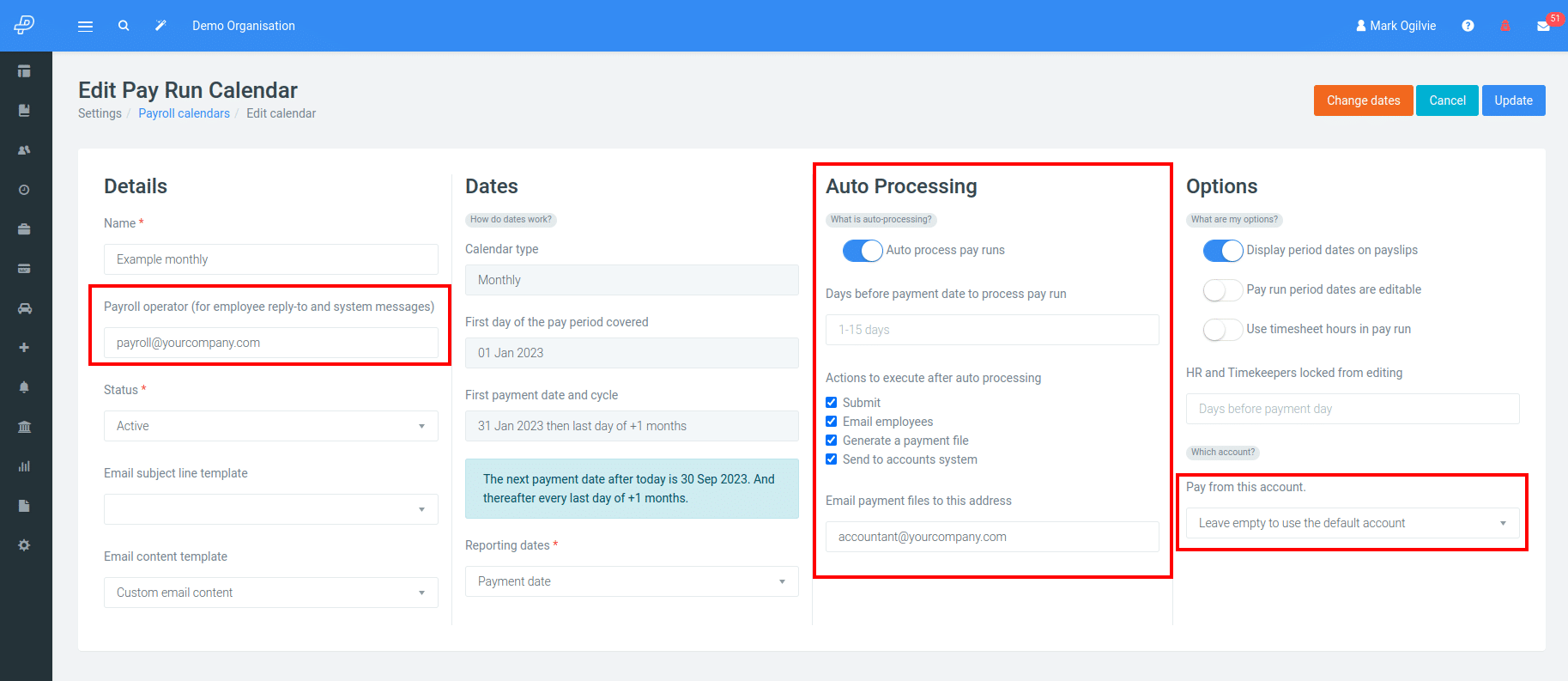Disable Auto process pay runs
1568x681 pixels.
(x=863, y=250)
